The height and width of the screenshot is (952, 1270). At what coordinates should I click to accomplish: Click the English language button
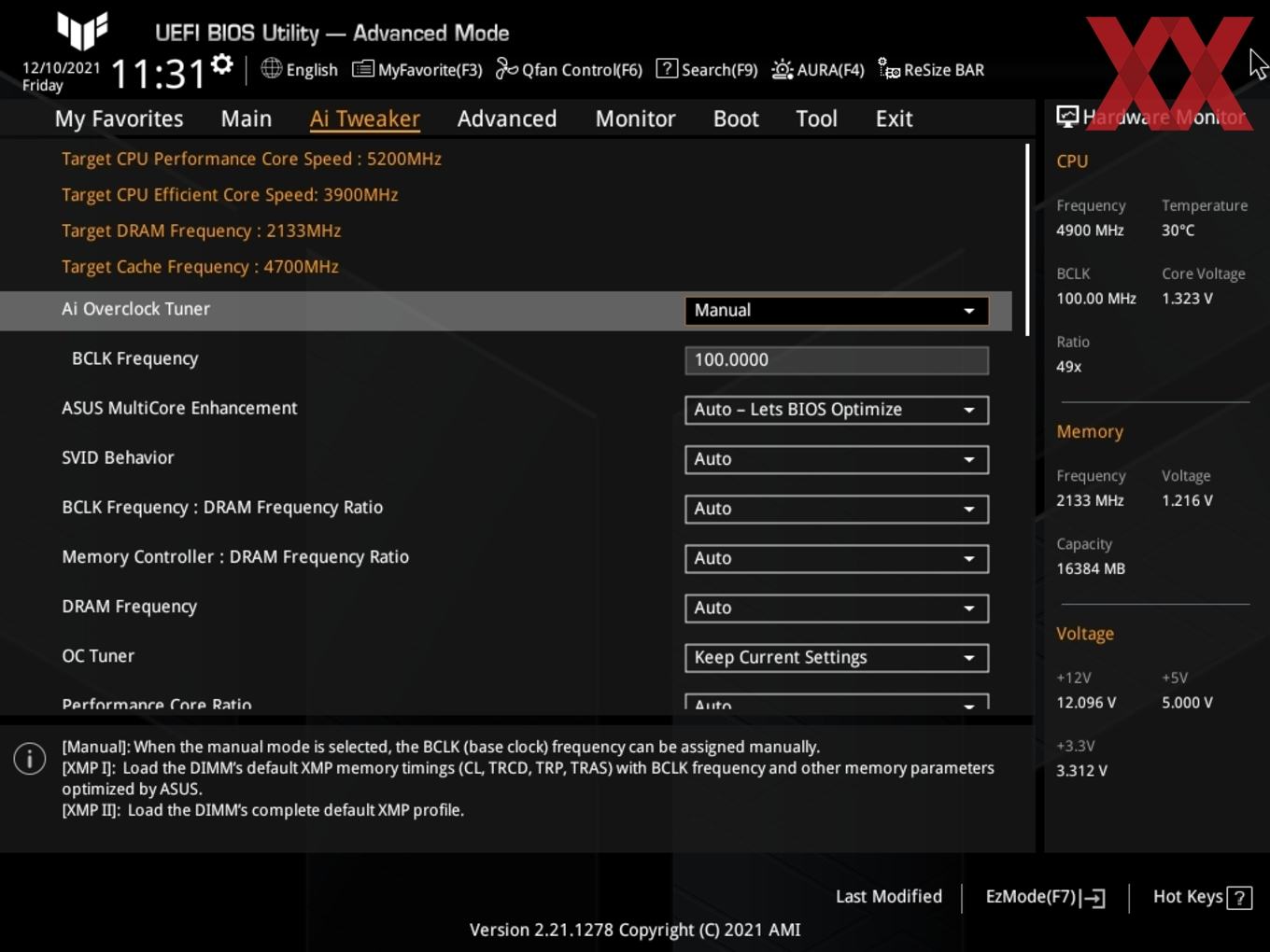[312, 70]
